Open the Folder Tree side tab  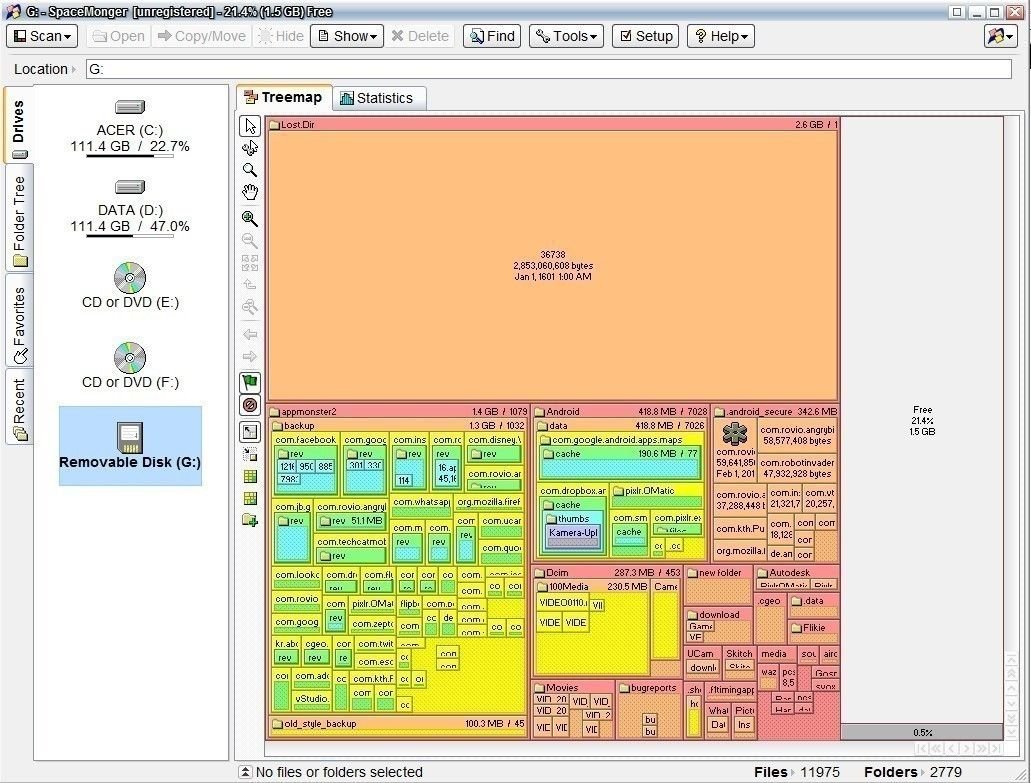19,220
